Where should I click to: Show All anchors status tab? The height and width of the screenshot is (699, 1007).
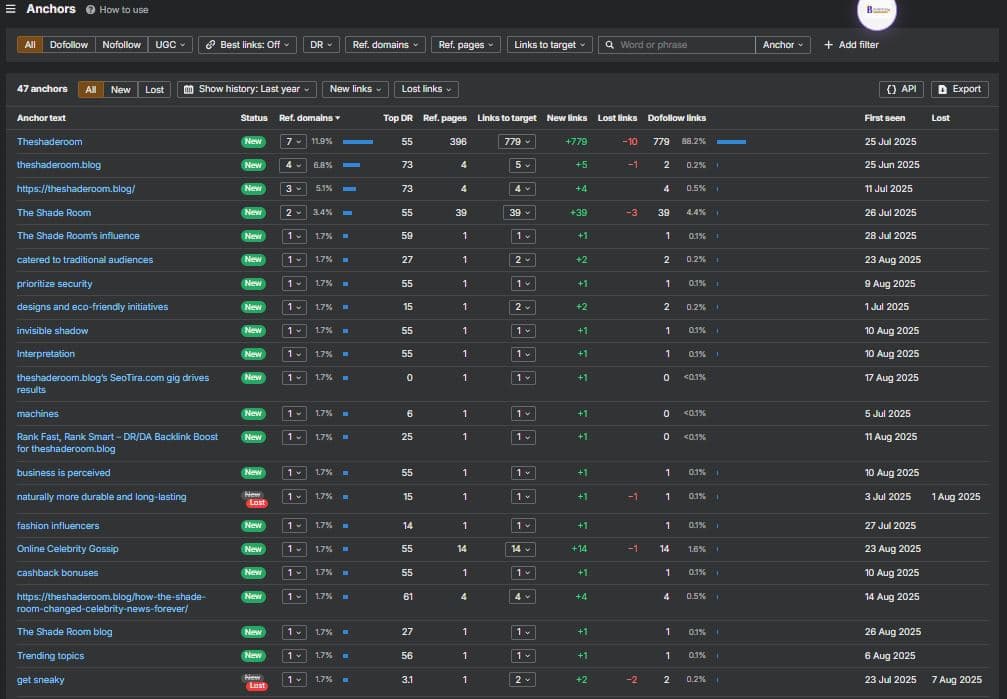pyautogui.click(x=91, y=89)
